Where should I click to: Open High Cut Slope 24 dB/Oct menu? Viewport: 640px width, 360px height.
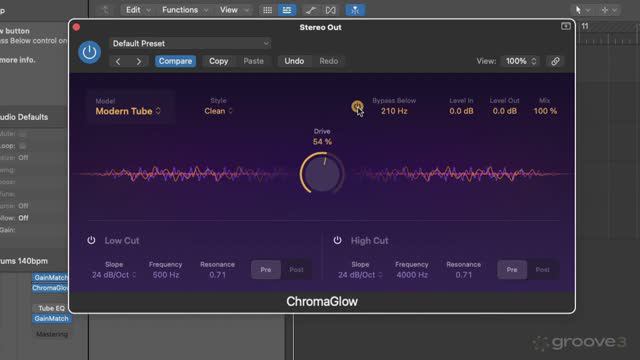tap(360, 275)
